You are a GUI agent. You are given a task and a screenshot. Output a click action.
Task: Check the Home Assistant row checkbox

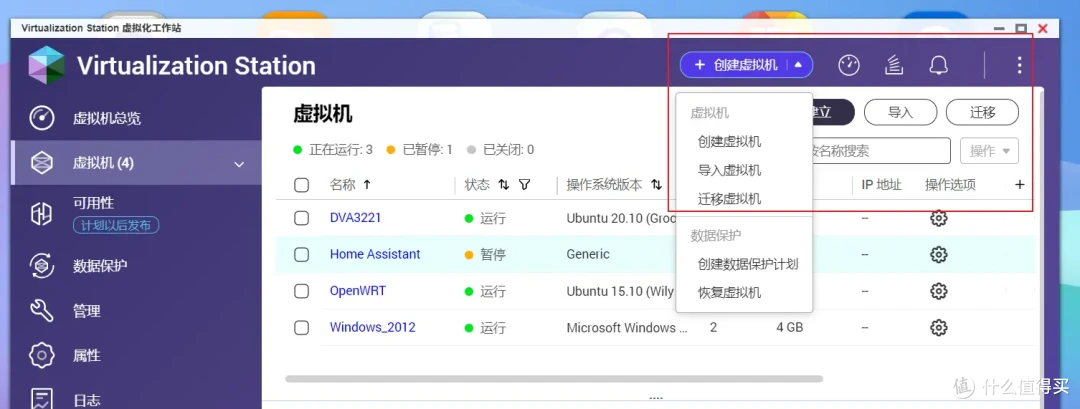tap(301, 254)
